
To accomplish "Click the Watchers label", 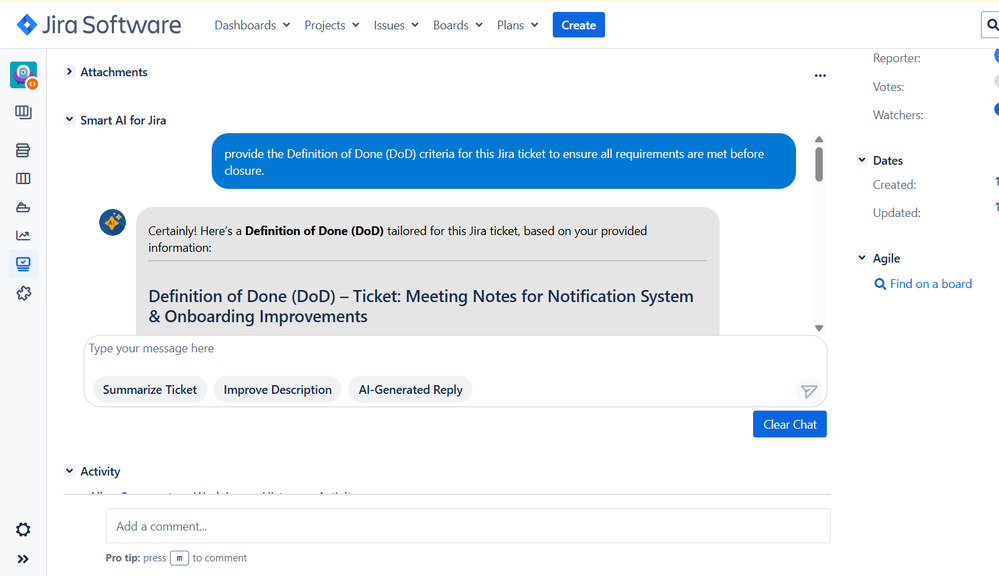I will tap(898, 115).
